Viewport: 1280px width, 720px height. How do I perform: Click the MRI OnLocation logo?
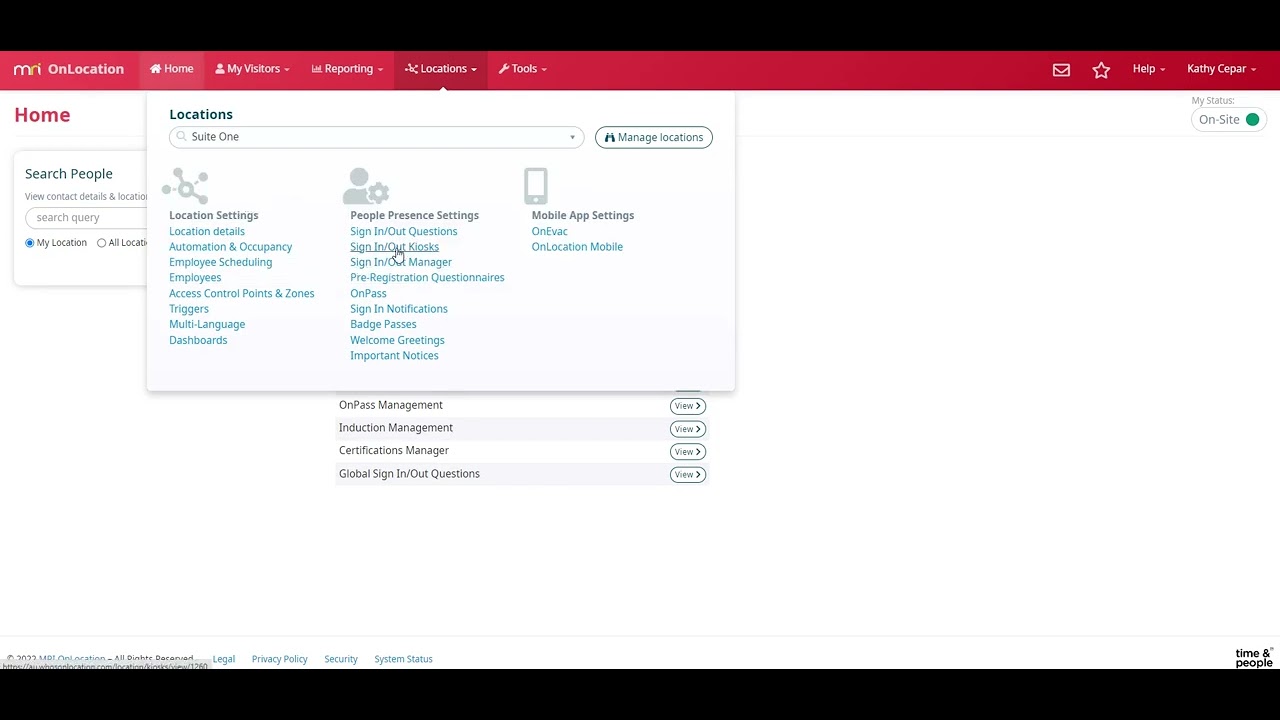pyautogui.click(x=69, y=69)
